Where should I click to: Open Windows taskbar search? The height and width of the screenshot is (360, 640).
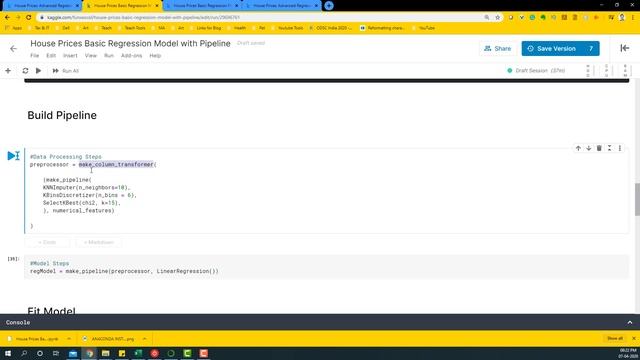click(x=24, y=353)
